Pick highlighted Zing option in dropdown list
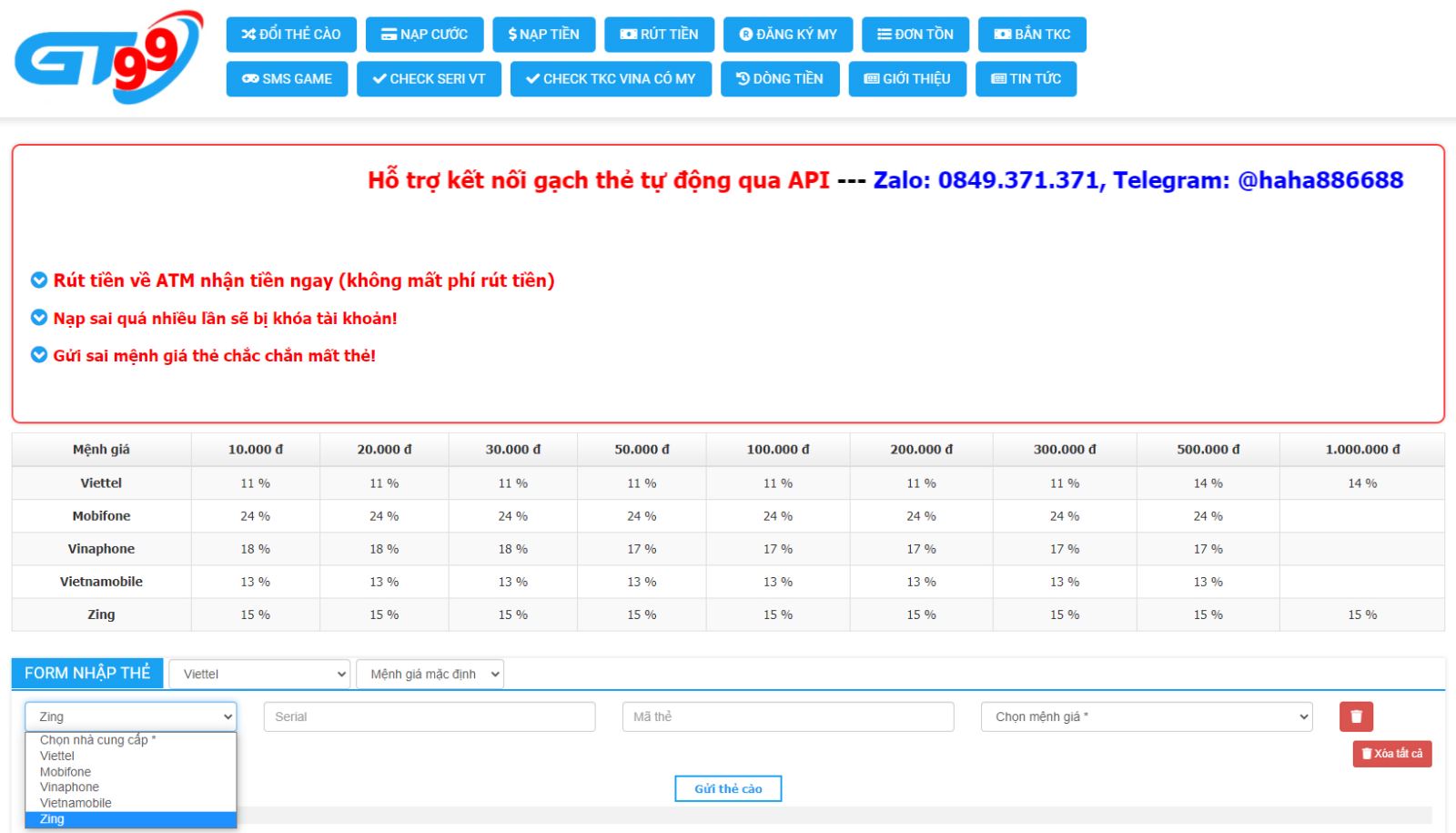This screenshot has height=833, width=1456. [x=131, y=819]
